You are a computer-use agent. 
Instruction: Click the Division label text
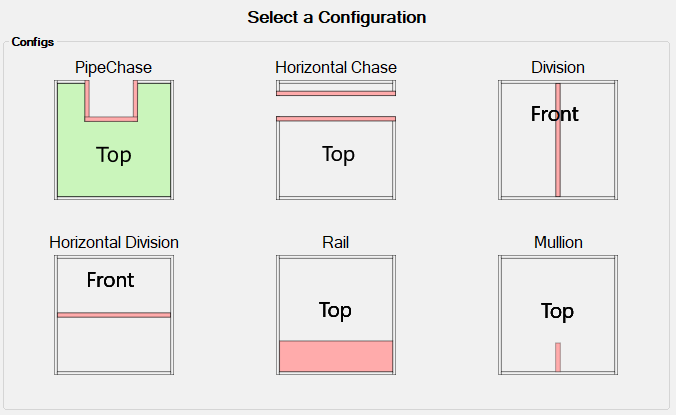click(558, 68)
